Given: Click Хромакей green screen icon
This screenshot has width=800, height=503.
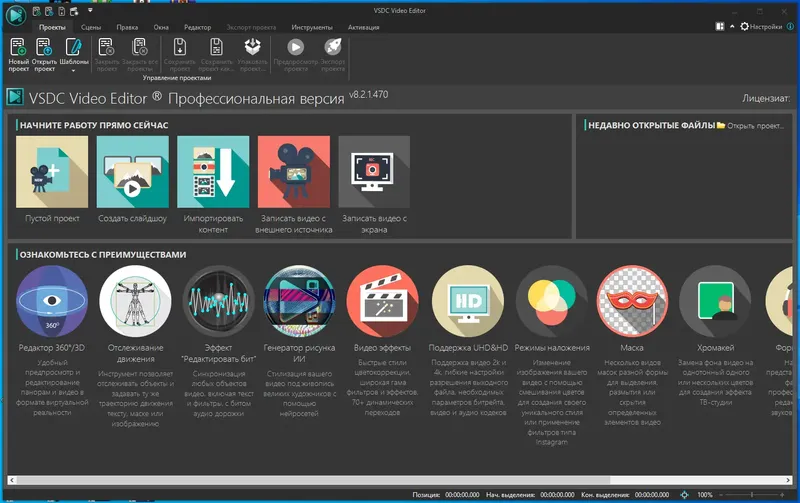Looking at the screenshot, I should point(715,301).
